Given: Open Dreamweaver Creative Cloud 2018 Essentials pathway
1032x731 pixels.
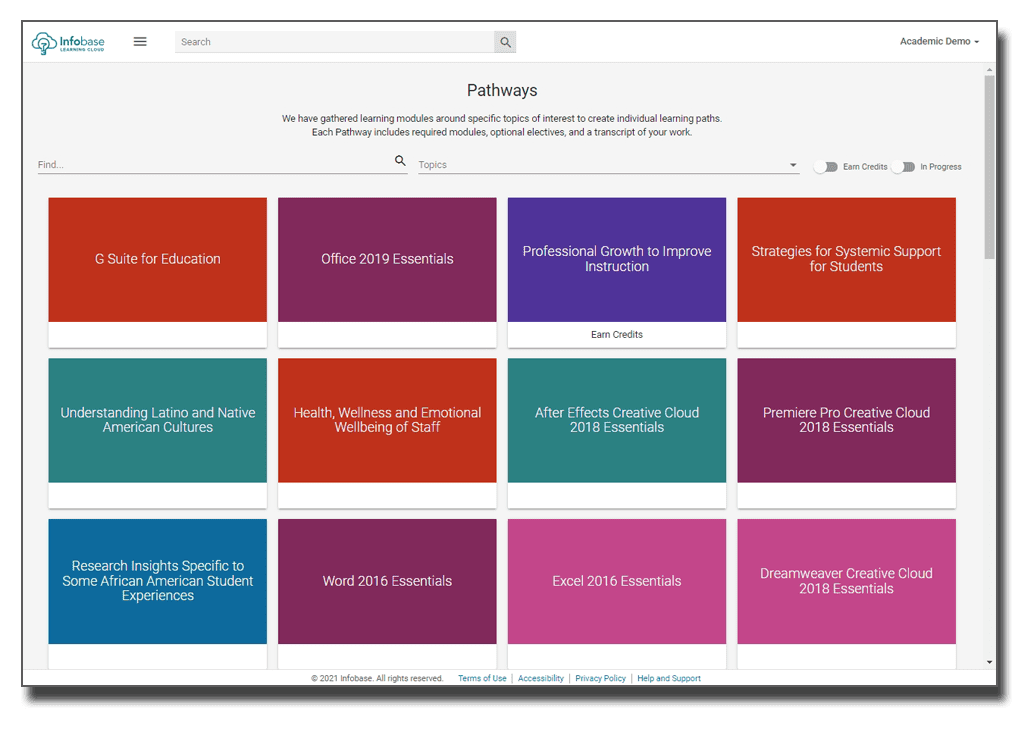Looking at the screenshot, I should coord(846,593).
